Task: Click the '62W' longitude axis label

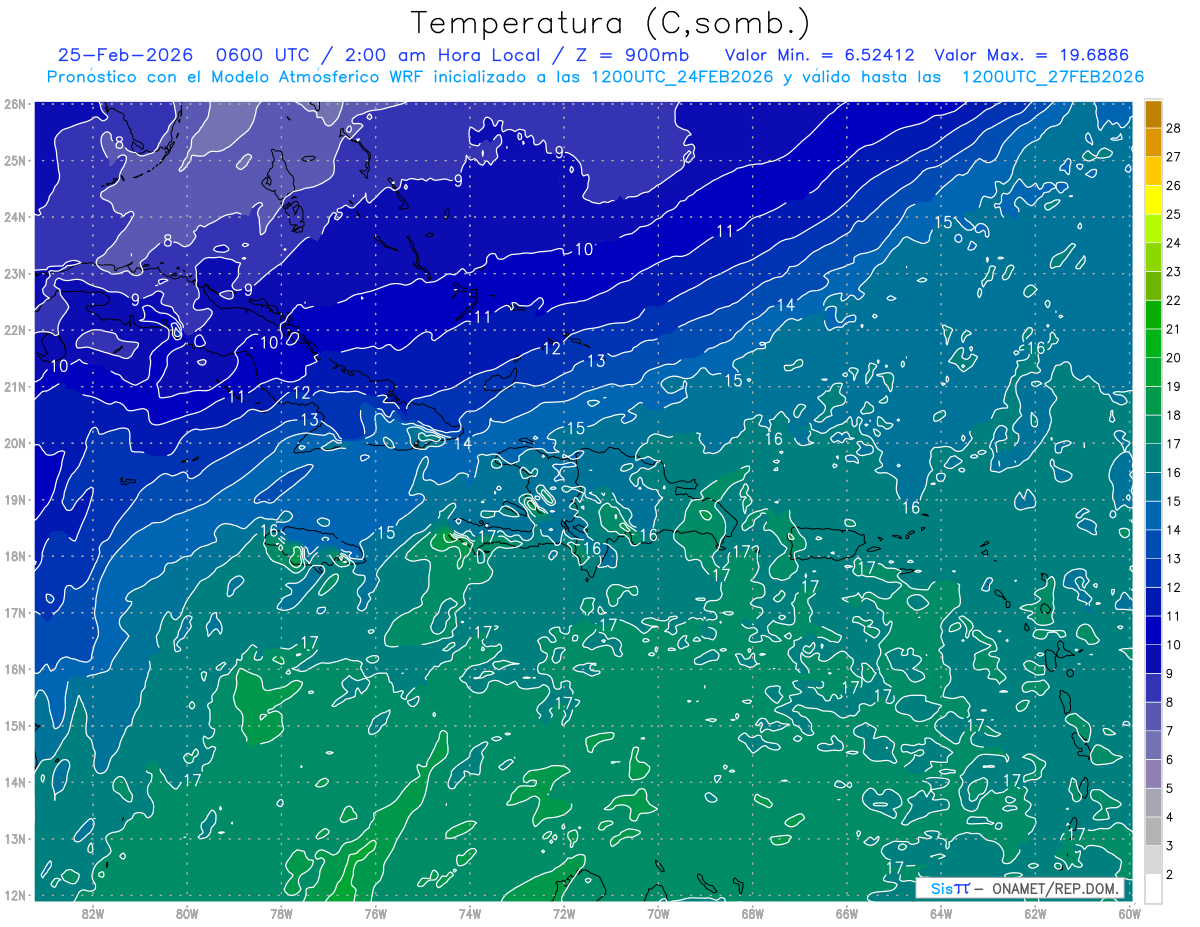Action: tap(1036, 913)
